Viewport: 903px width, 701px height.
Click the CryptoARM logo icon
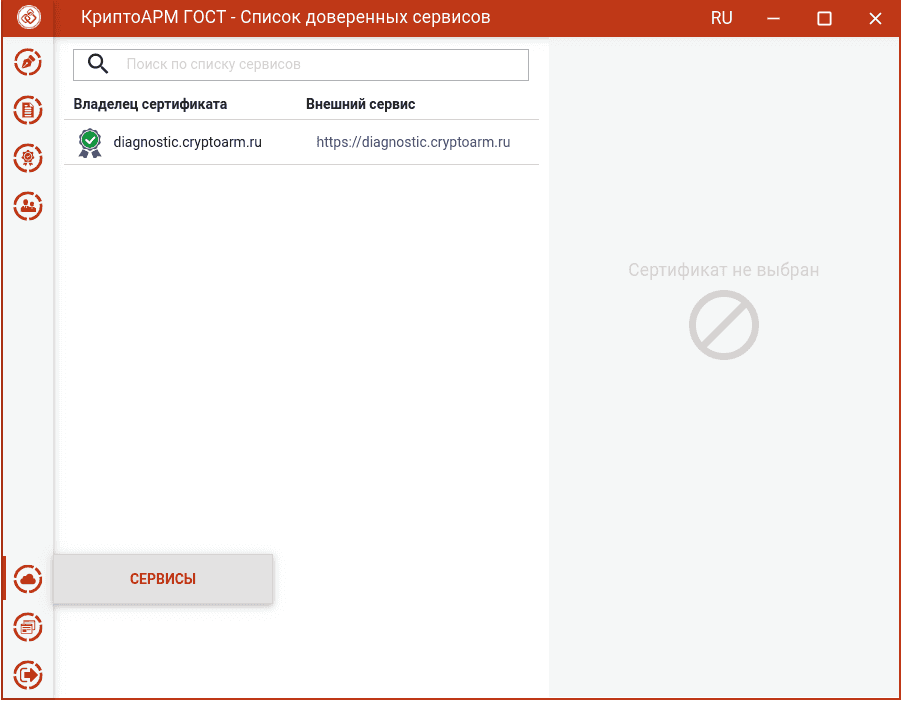[28, 17]
